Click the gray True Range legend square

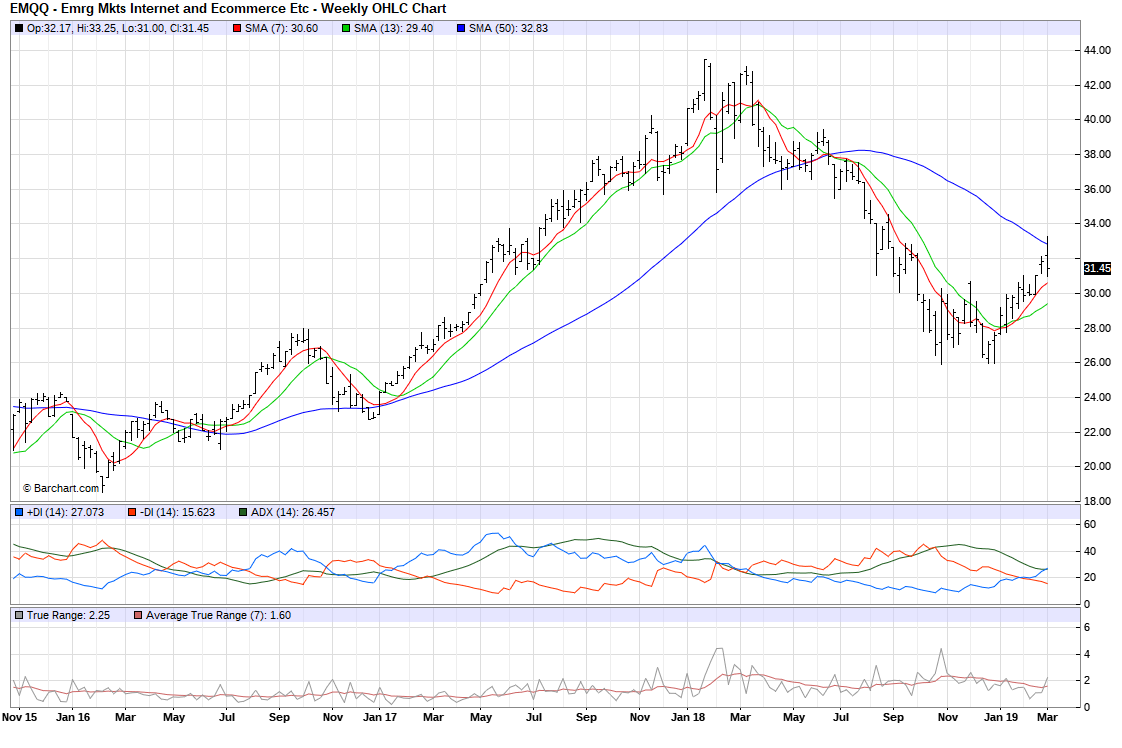click(19, 615)
